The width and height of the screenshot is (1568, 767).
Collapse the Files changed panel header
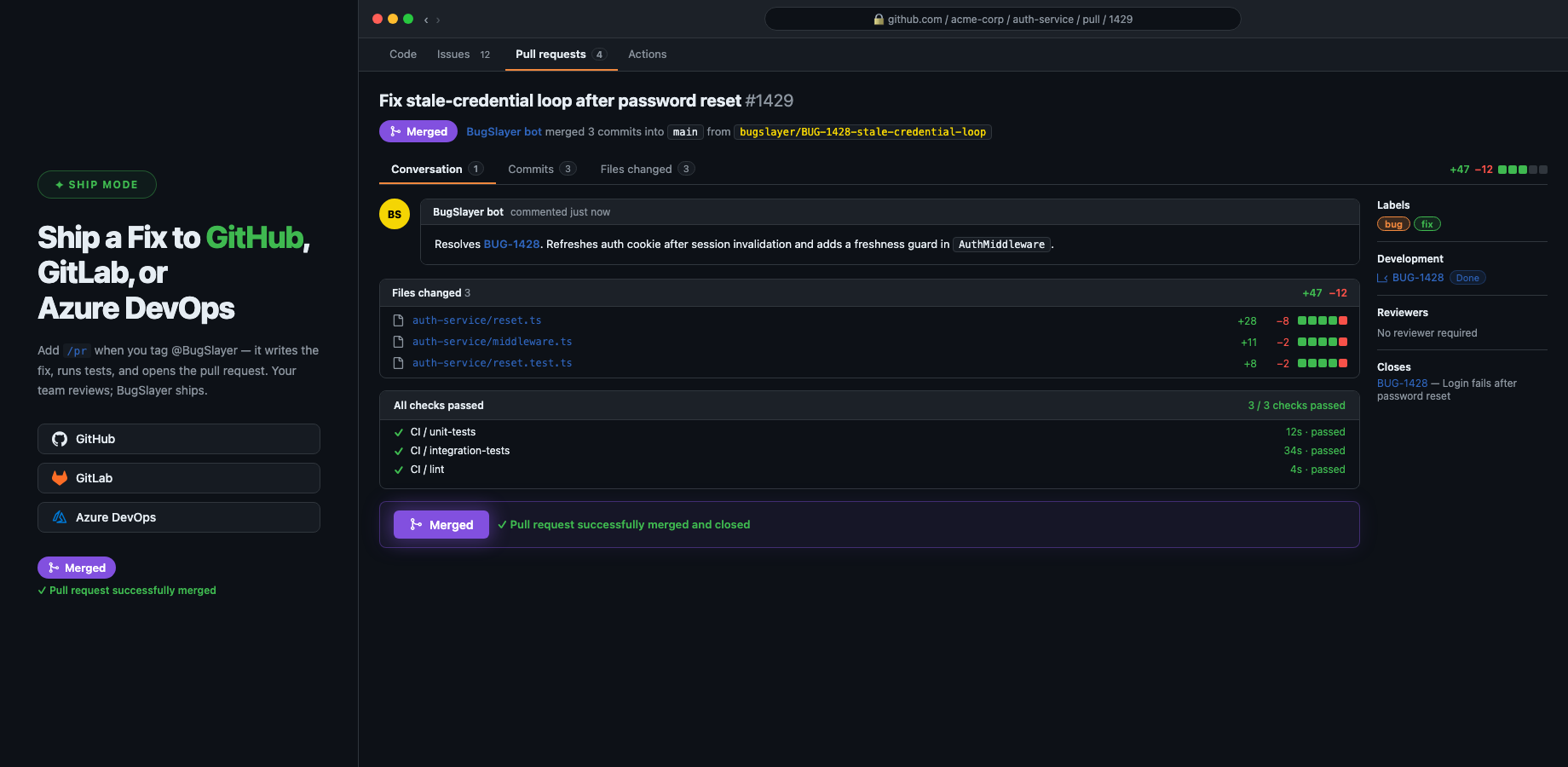(x=430, y=292)
